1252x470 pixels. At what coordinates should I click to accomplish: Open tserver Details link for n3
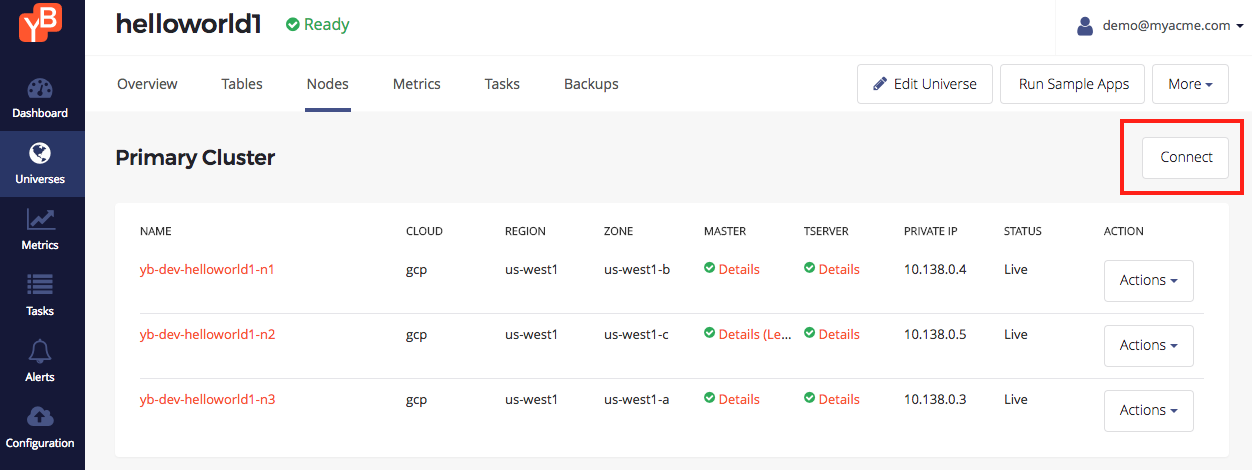tap(839, 399)
